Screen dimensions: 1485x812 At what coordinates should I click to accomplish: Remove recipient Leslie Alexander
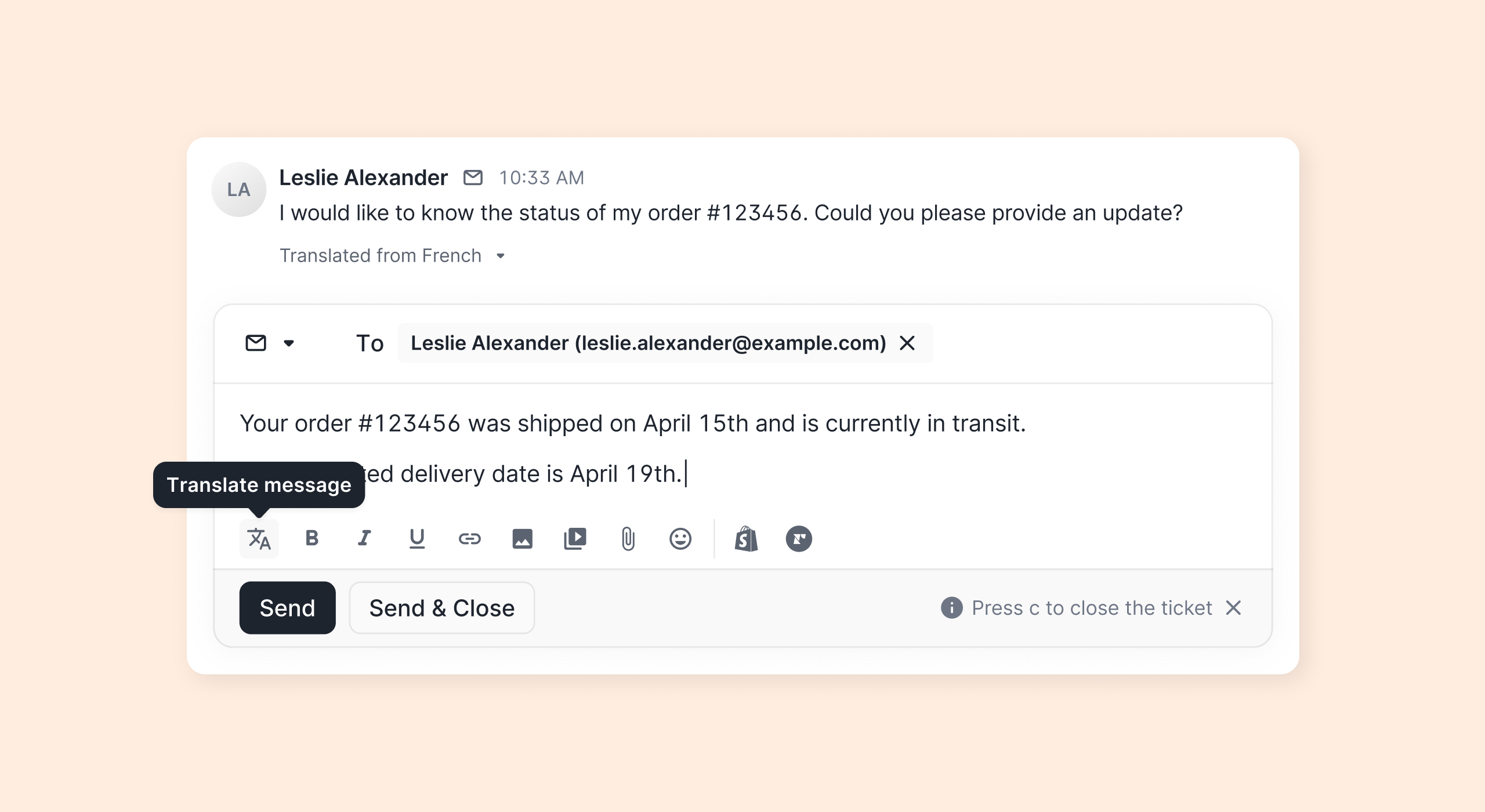pos(907,343)
